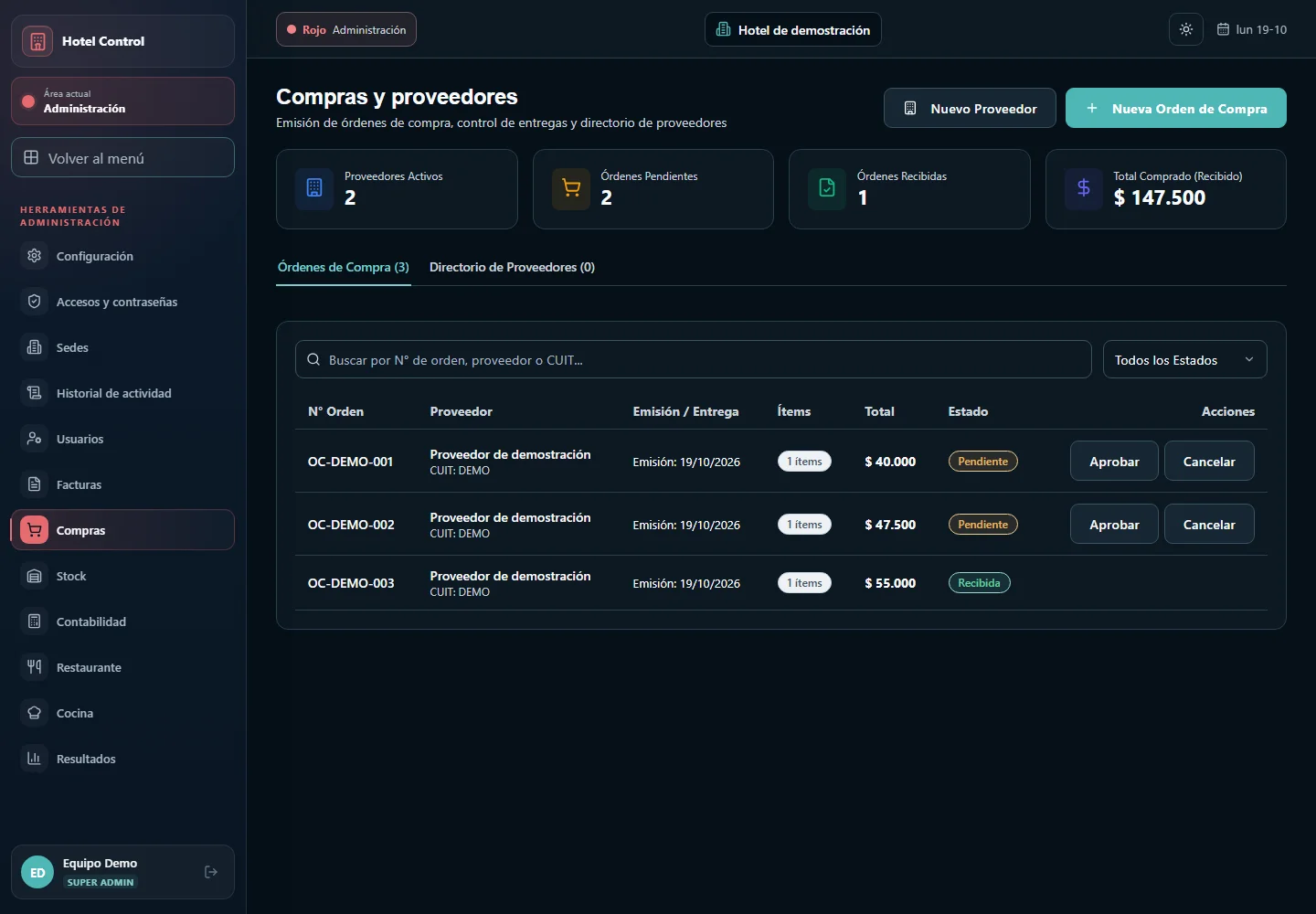Click the Órdenes Pendientes cart icon
1316x914 pixels.
571,188
